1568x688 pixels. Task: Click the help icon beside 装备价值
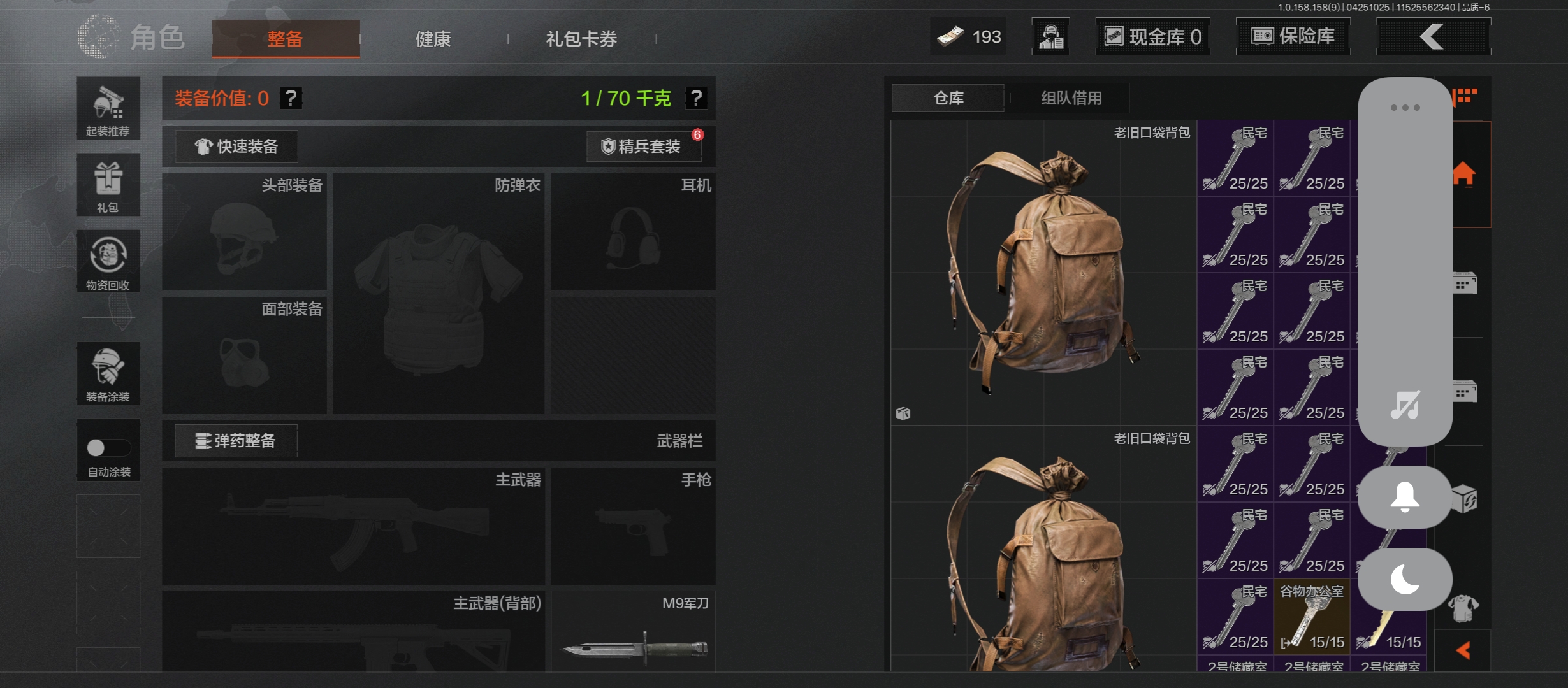[x=291, y=98]
